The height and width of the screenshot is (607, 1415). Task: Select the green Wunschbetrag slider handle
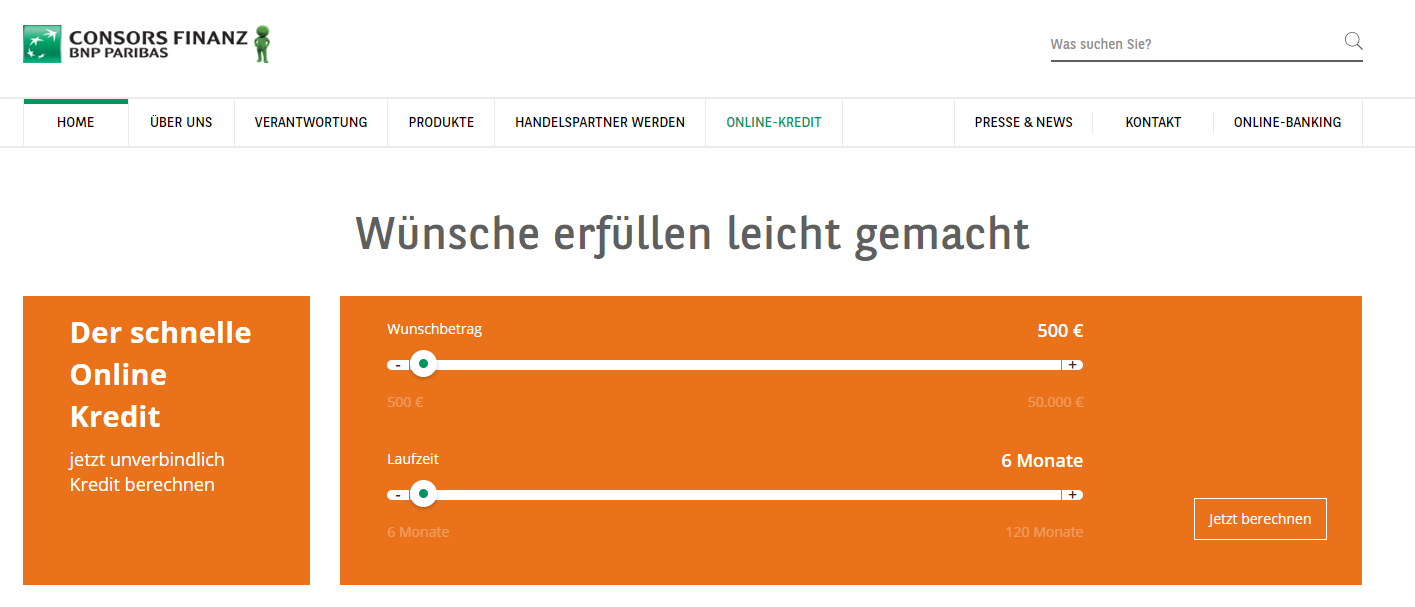(x=423, y=364)
